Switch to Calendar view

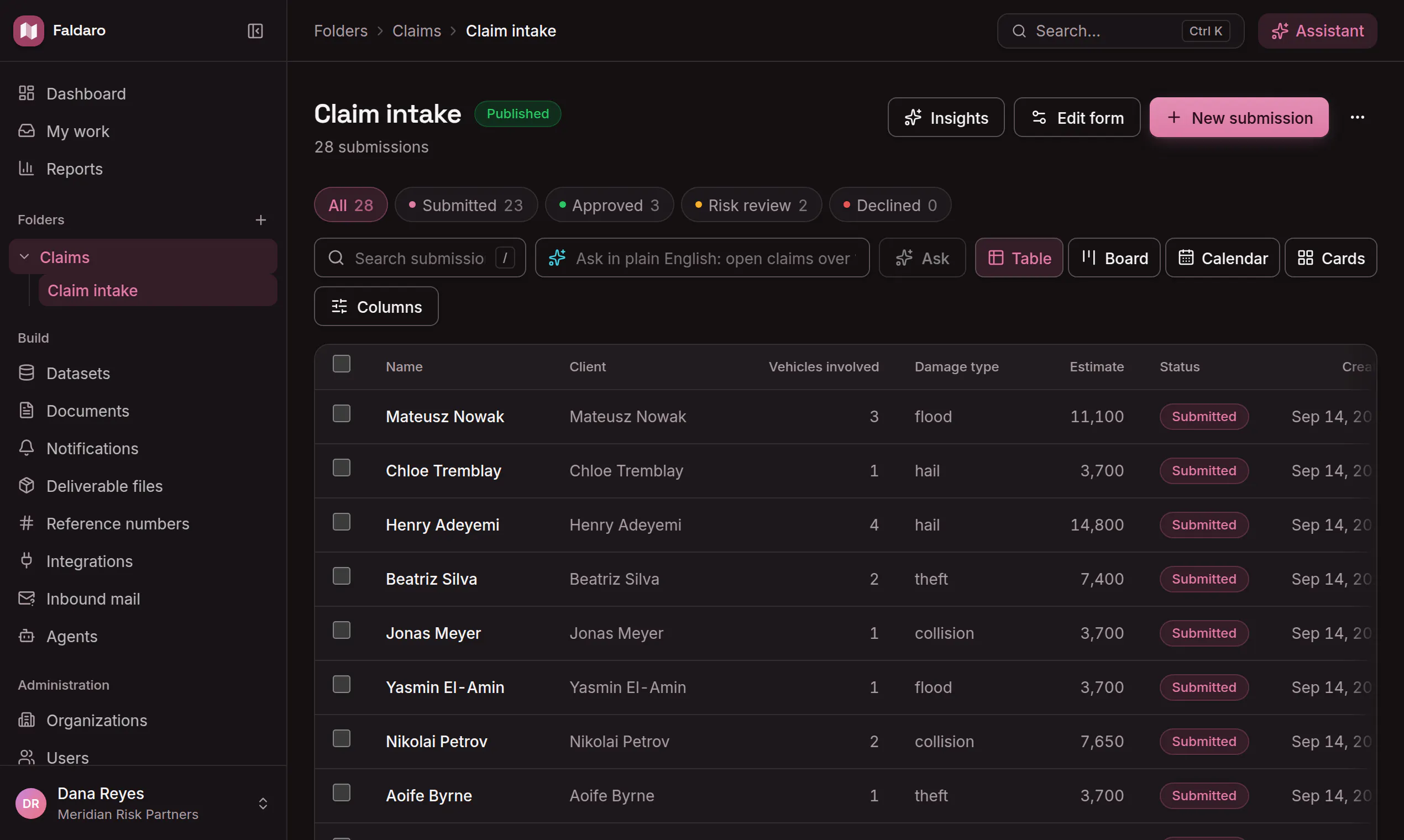tap(1222, 258)
